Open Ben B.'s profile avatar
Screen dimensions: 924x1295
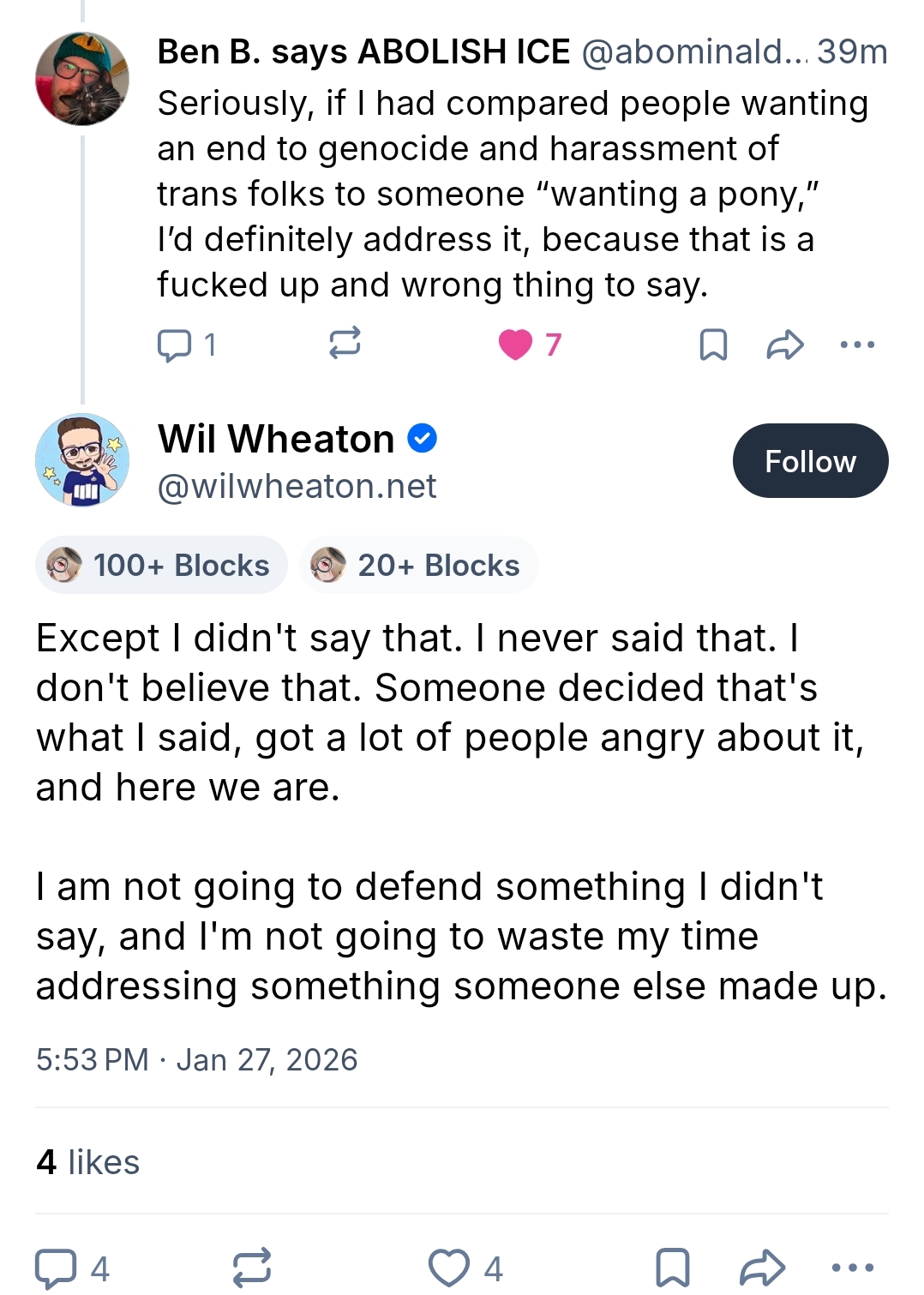coord(82,79)
